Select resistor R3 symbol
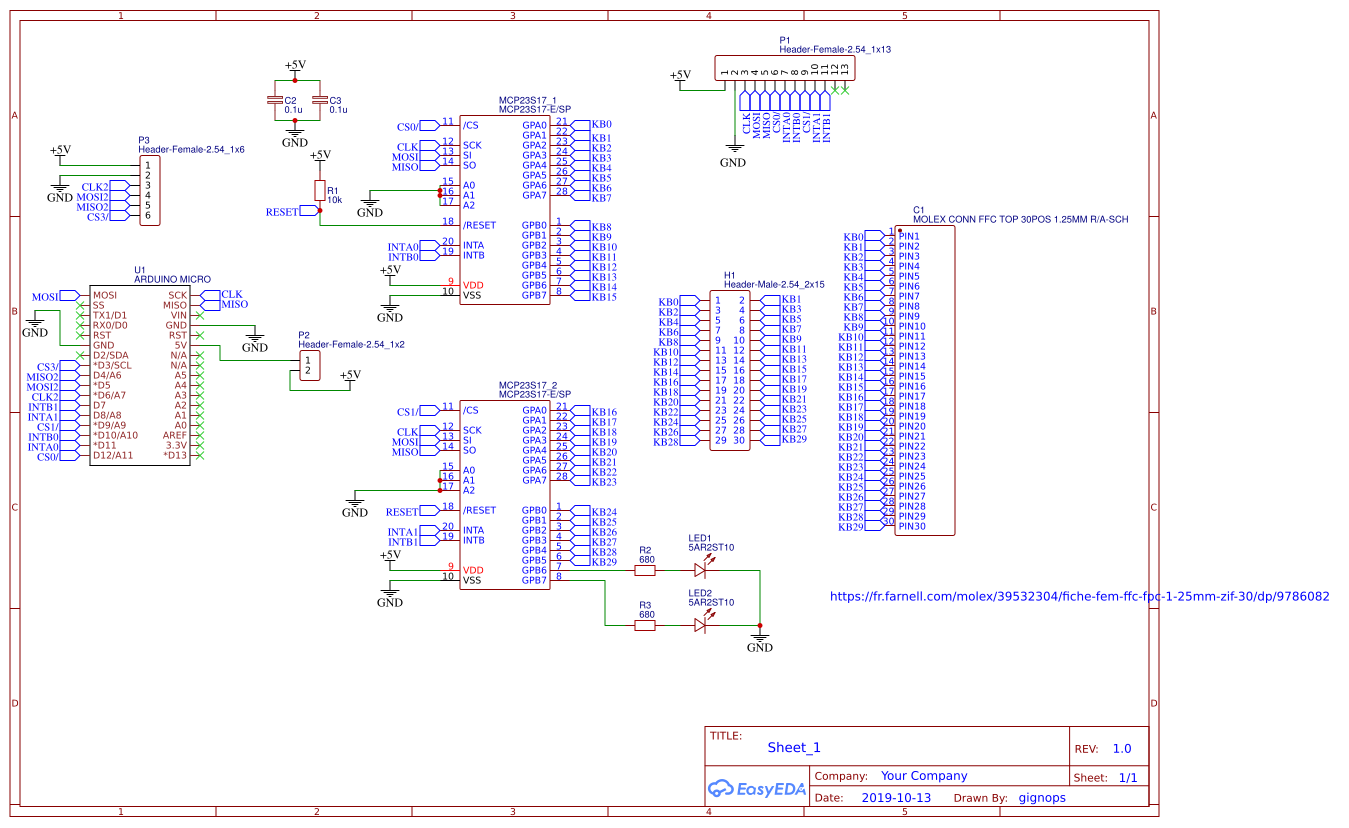This screenshot has width=1349, height=828. click(x=646, y=626)
